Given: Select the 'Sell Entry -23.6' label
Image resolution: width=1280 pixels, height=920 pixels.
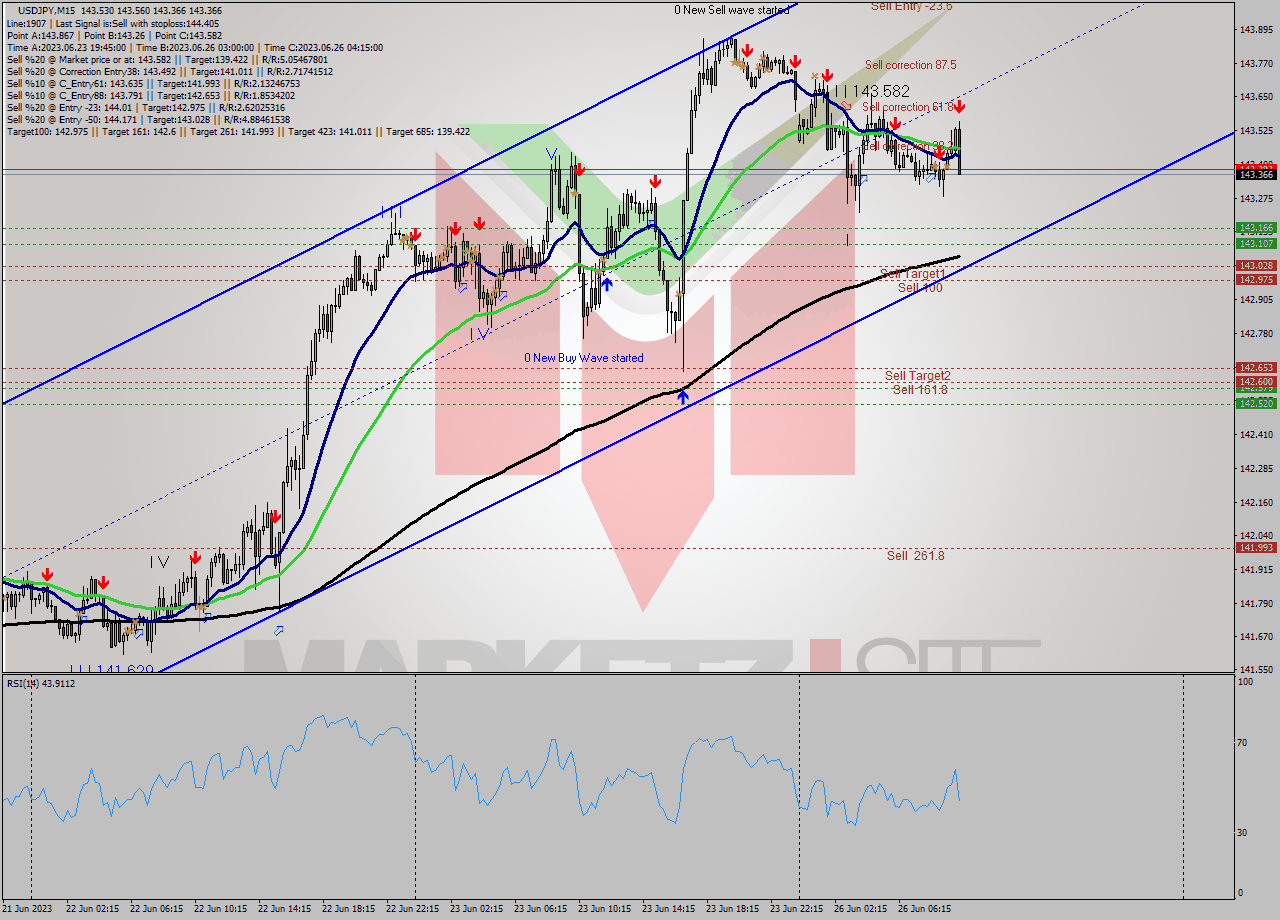Looking at the screenshot, I should pos(911,6).
